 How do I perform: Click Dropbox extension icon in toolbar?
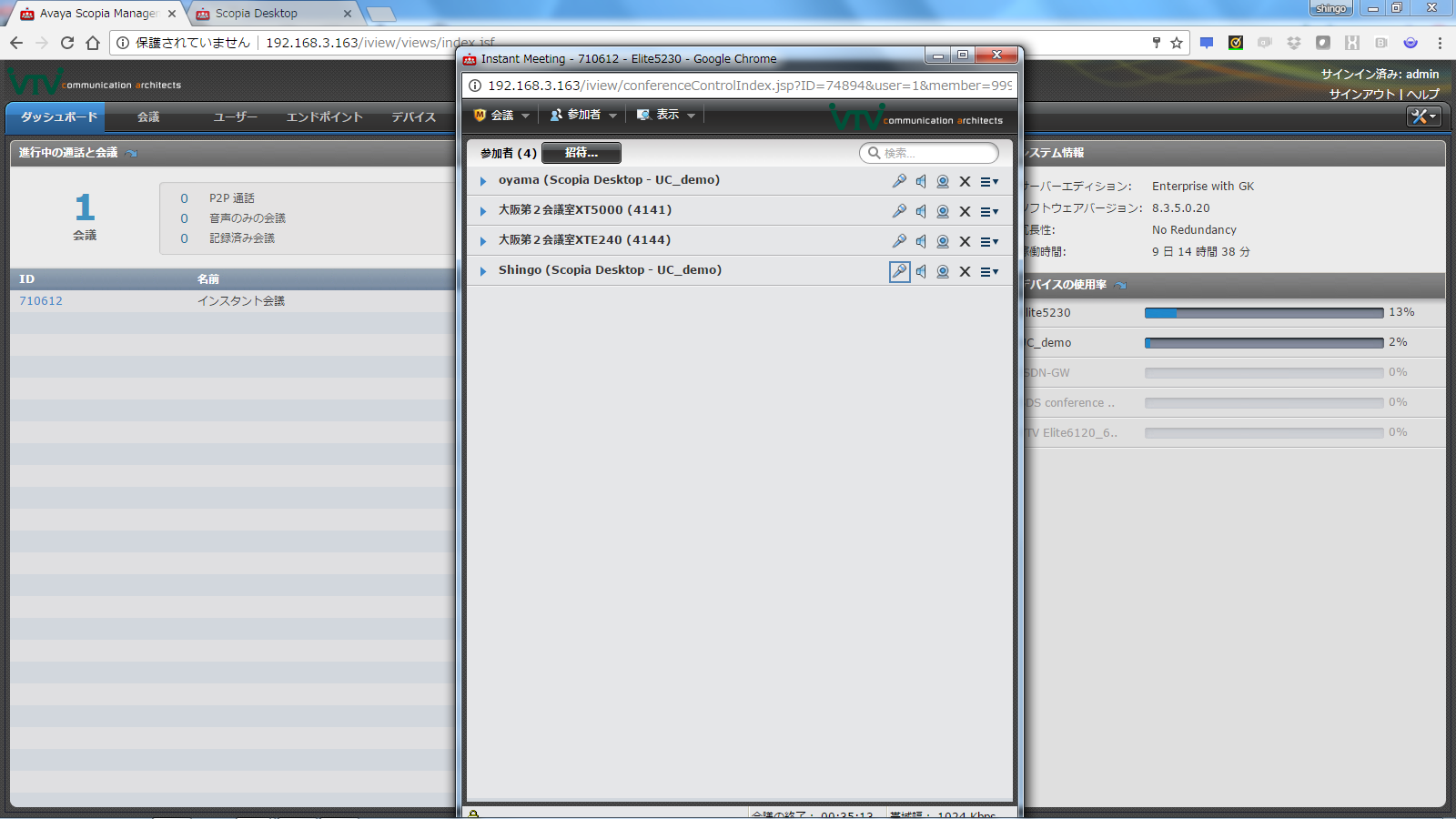(x=1294, y=43)
